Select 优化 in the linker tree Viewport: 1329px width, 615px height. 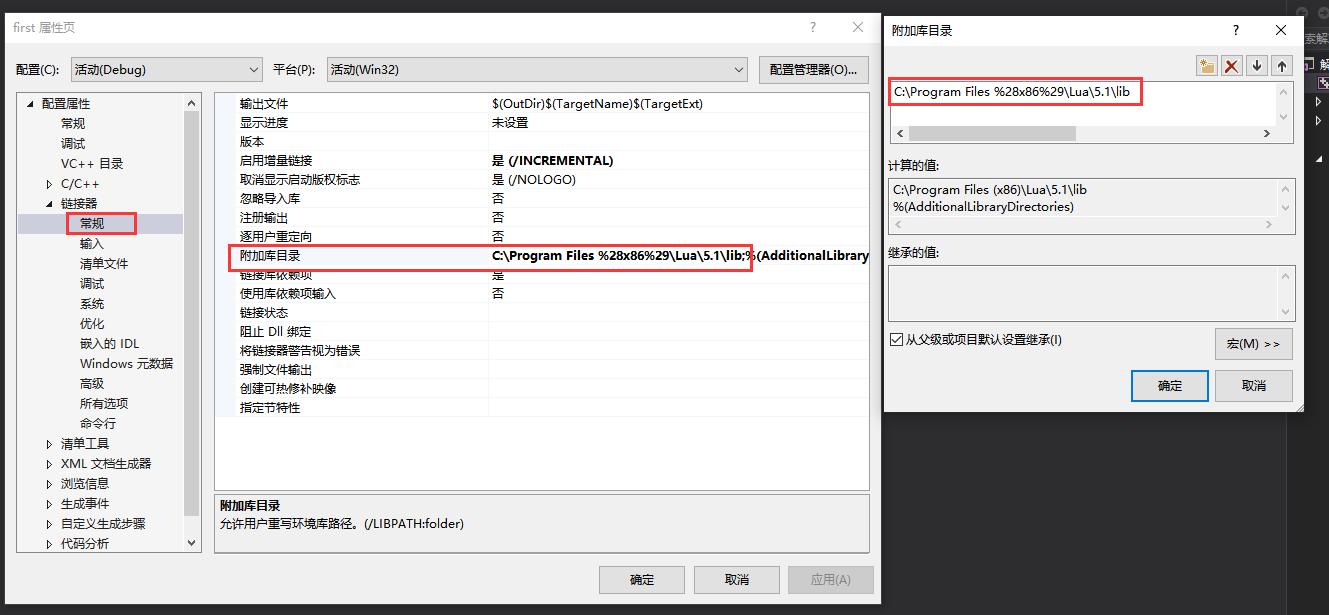tap(92, 324)
